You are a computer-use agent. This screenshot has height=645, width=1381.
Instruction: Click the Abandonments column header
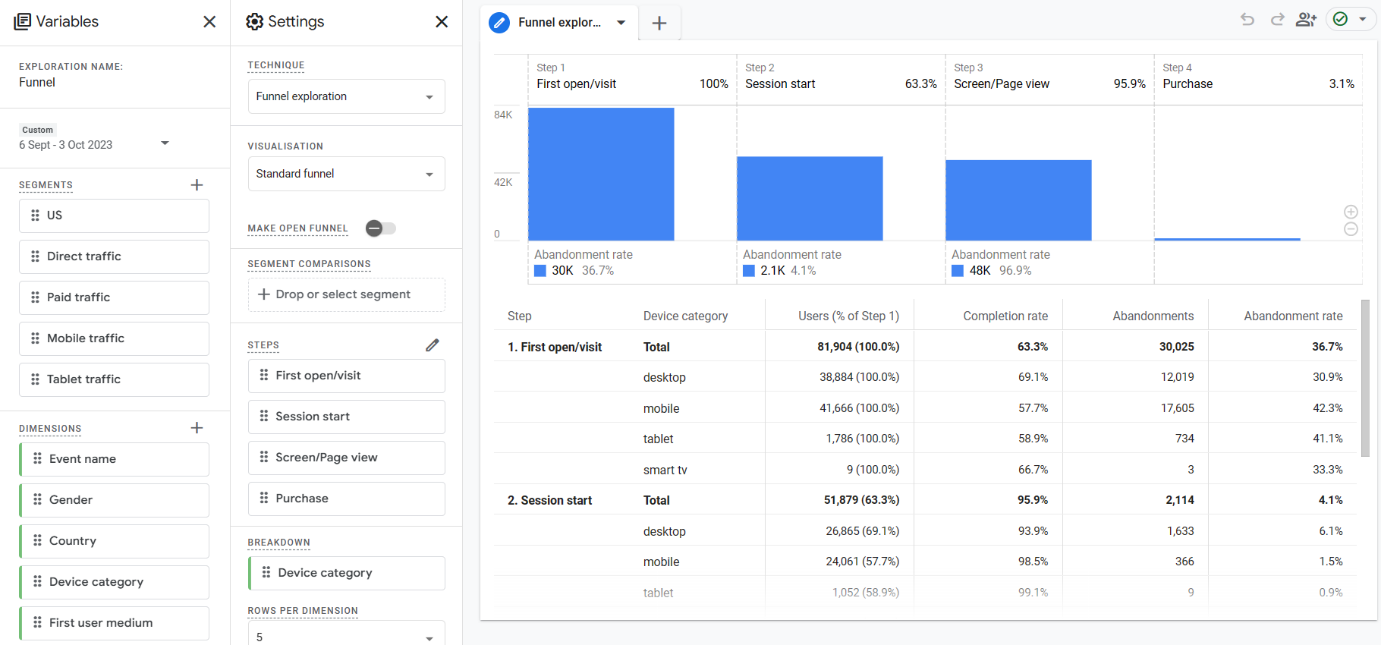tap(1153, 316)
